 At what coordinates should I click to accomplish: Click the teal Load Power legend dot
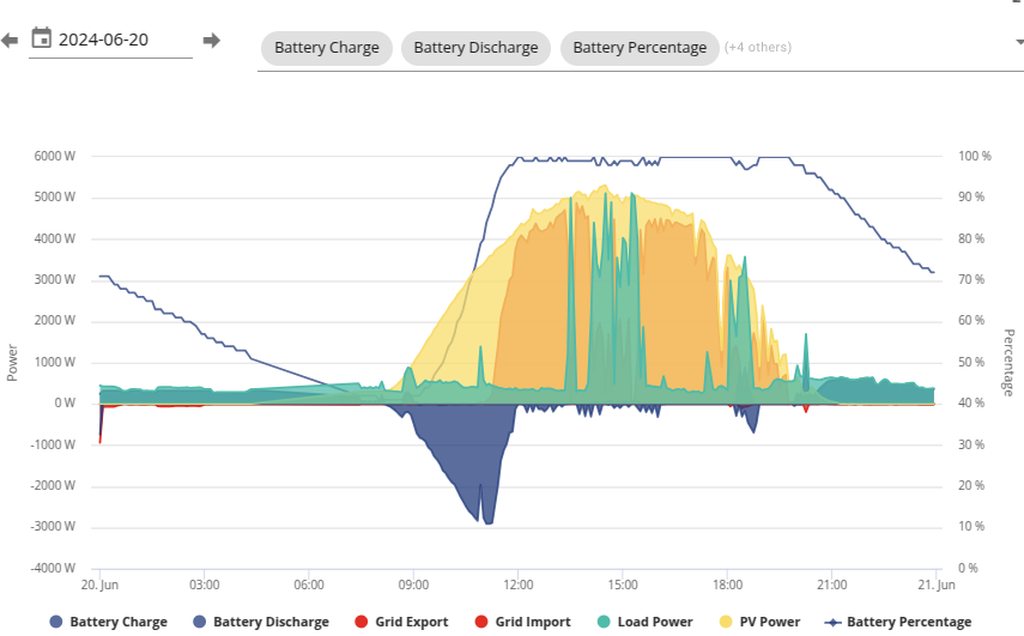tap(604, 622)
